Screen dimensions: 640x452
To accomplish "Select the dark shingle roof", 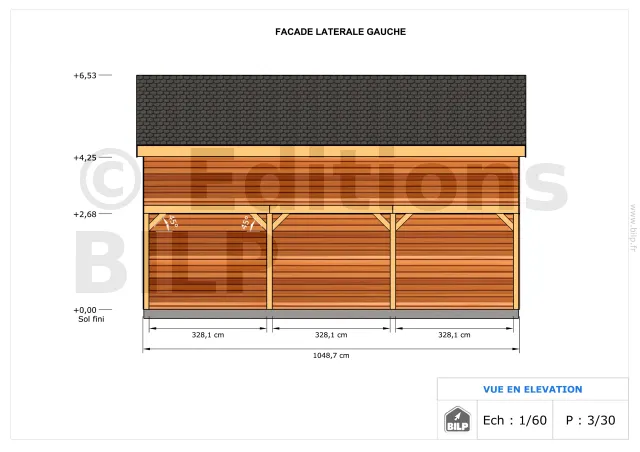I will pos(331,108).
